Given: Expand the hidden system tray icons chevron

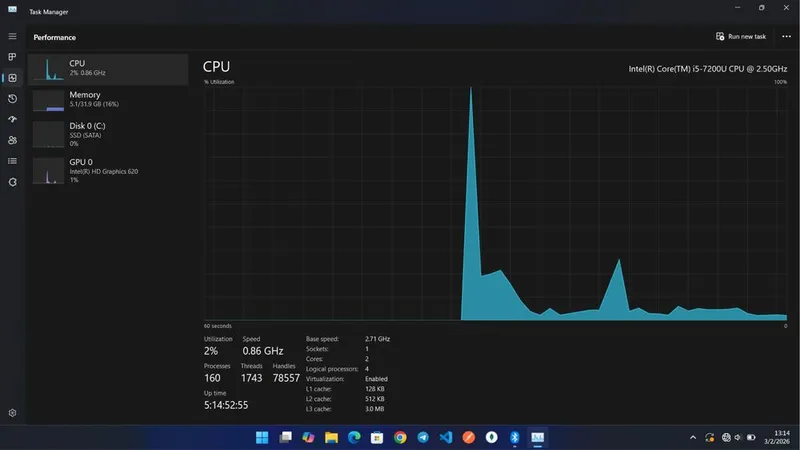Looking at the screenshot, I should tap(693, 437).
